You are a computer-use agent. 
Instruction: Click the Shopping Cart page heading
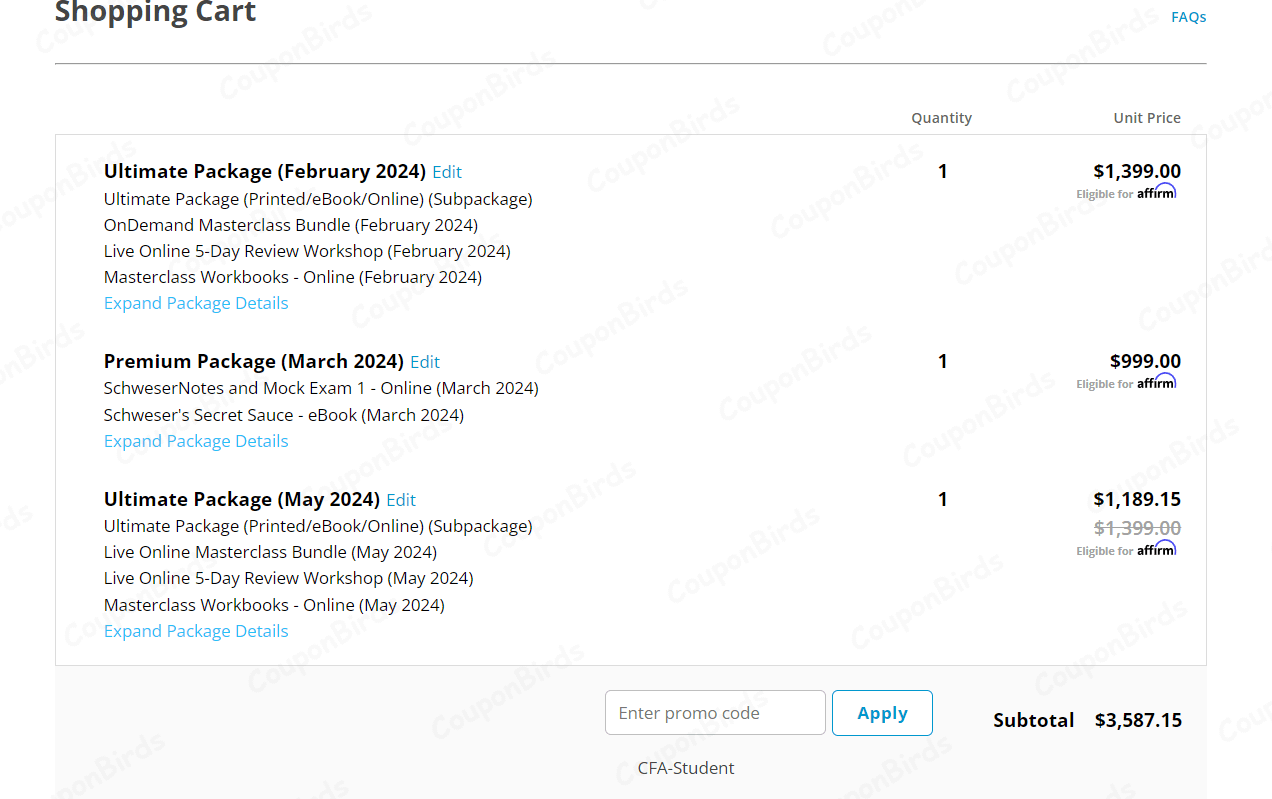tap(155, 13)
